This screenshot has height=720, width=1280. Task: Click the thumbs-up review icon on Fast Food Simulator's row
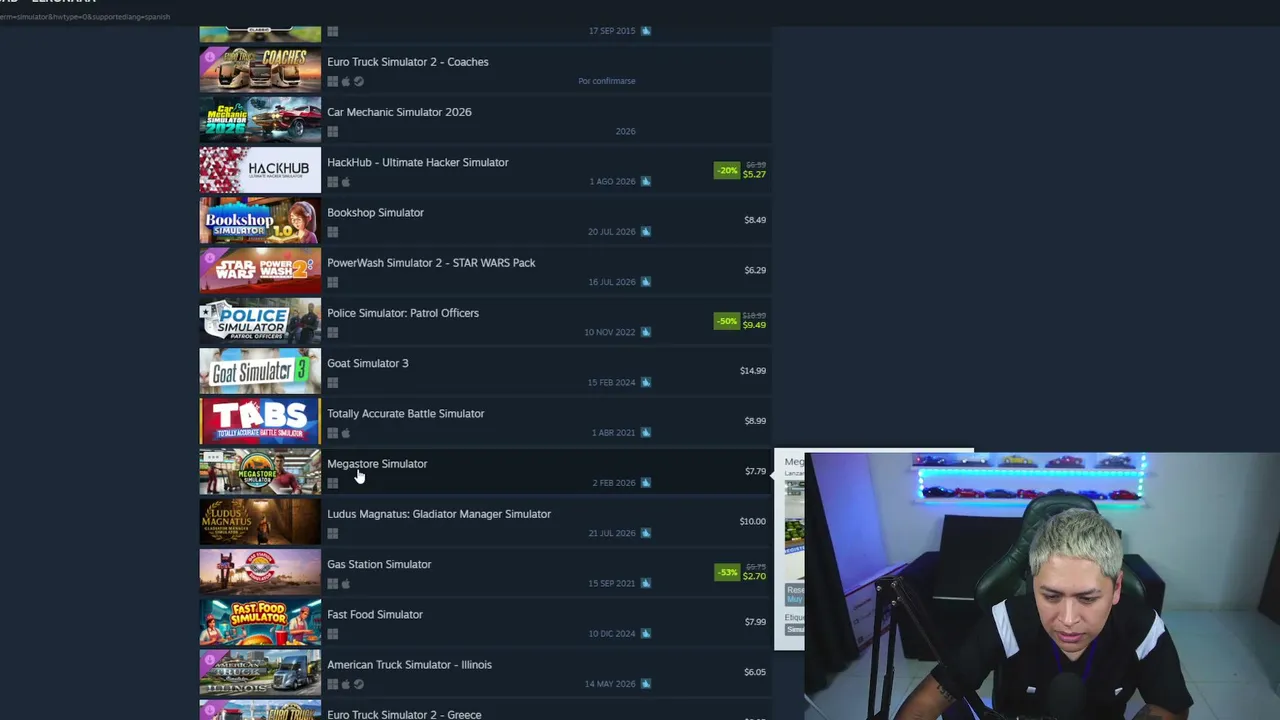(646, 633)
